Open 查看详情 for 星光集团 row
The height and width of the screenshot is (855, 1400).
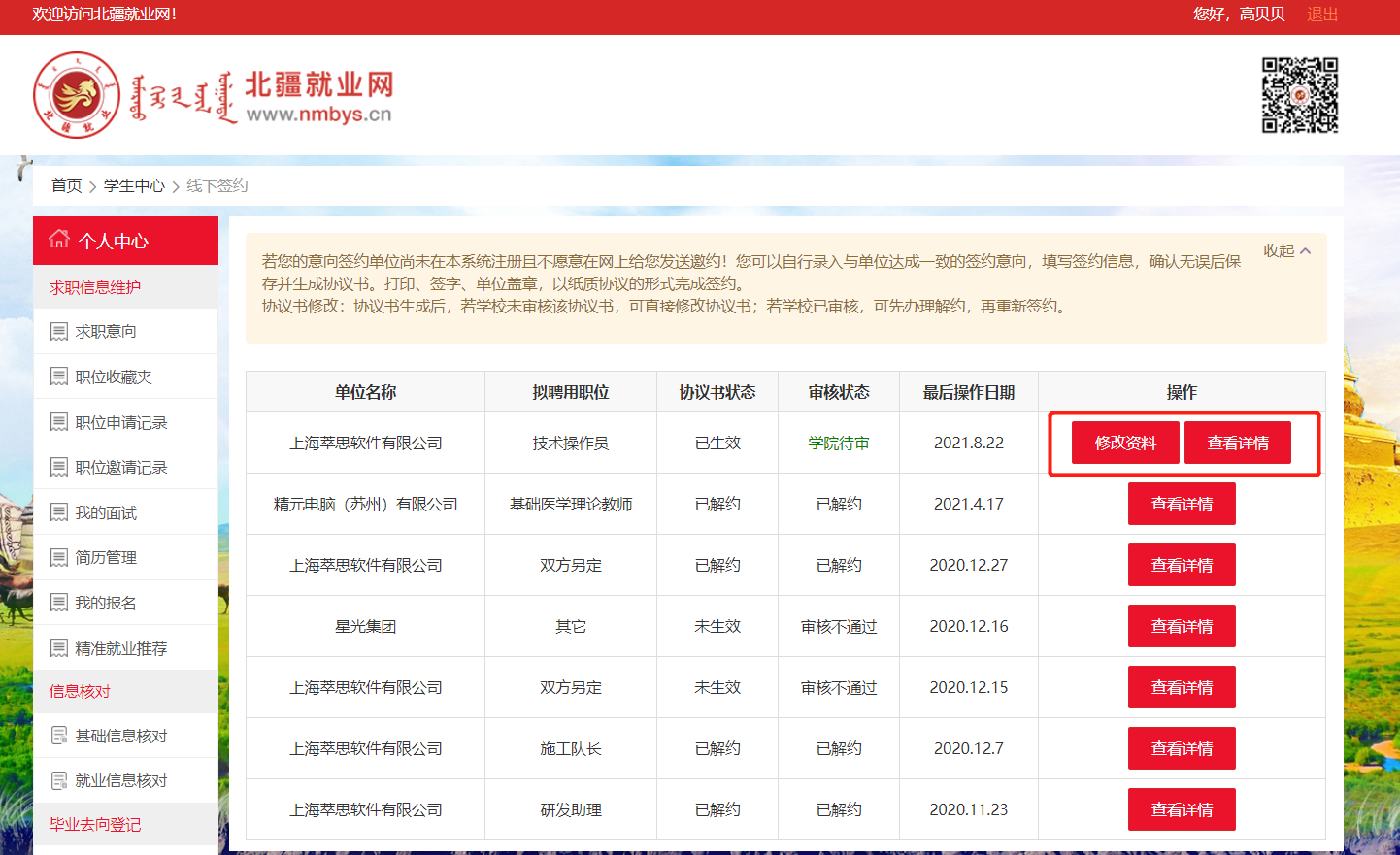tap(1181, 626)
